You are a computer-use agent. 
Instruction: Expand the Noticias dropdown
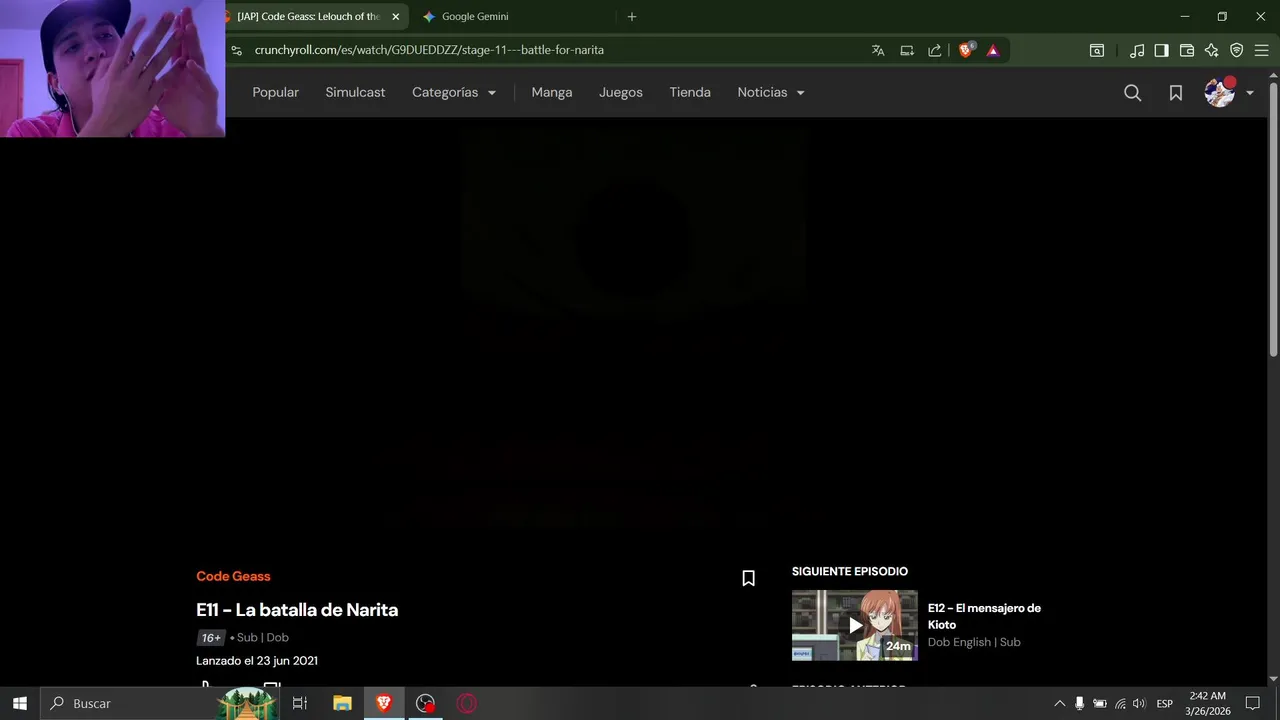(771, 92)
